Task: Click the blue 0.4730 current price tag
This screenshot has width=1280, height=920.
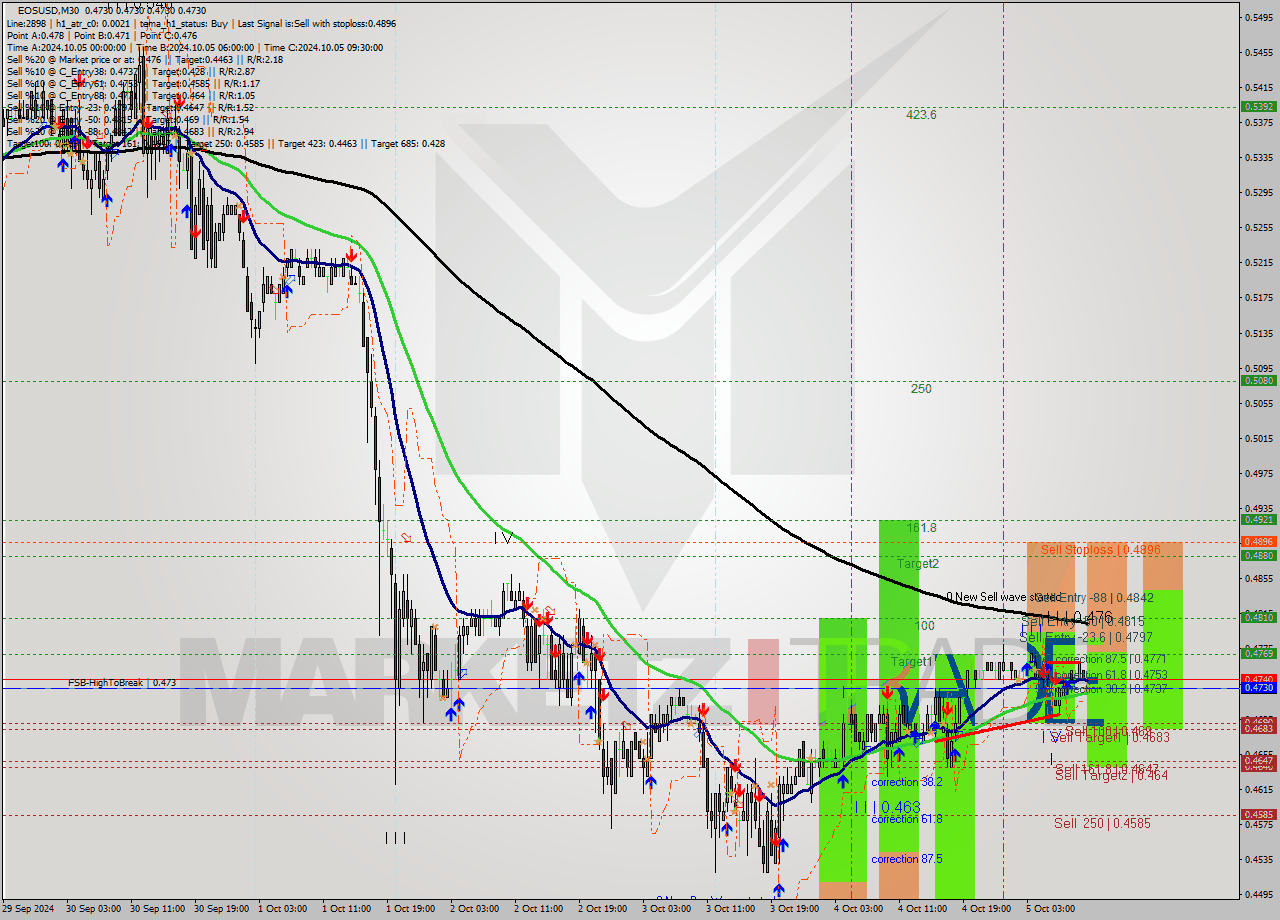Action: [1258, 688]
